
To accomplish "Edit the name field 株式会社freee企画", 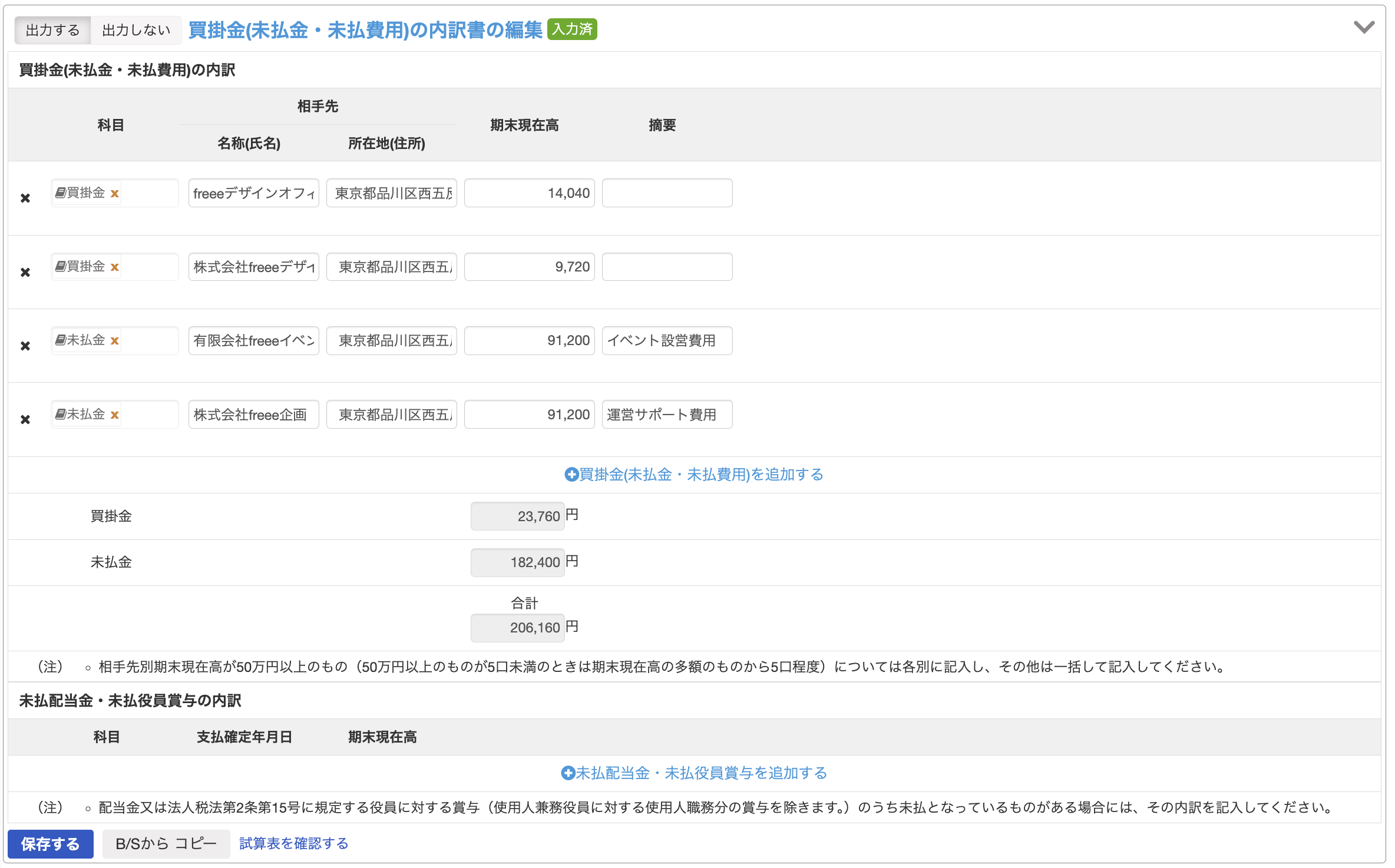I will click(x=254, y=415).
